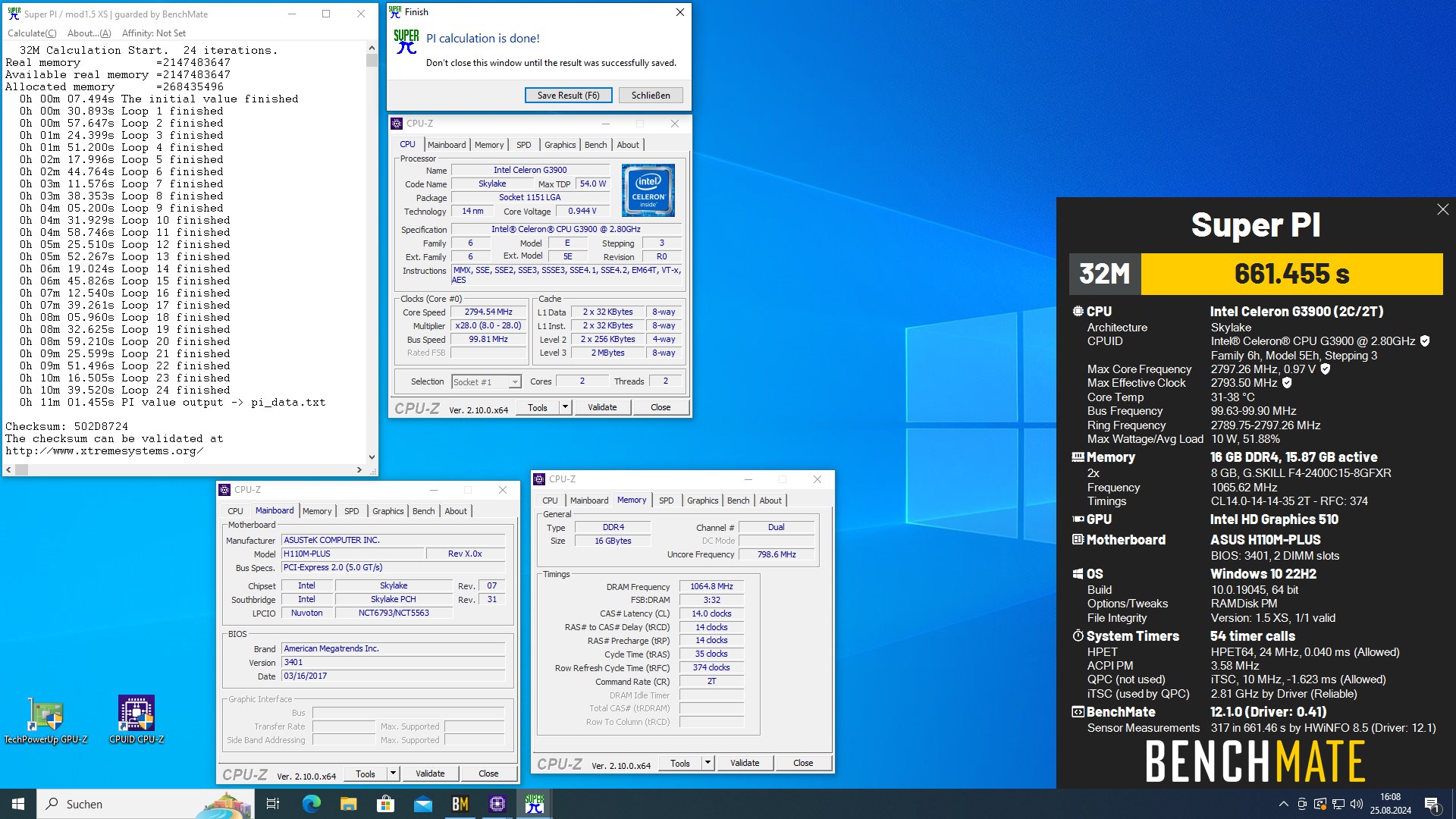Expand Tools dropdown arrow in Memory window
This screenshot has height=819, width=1456.
[708, 763]
